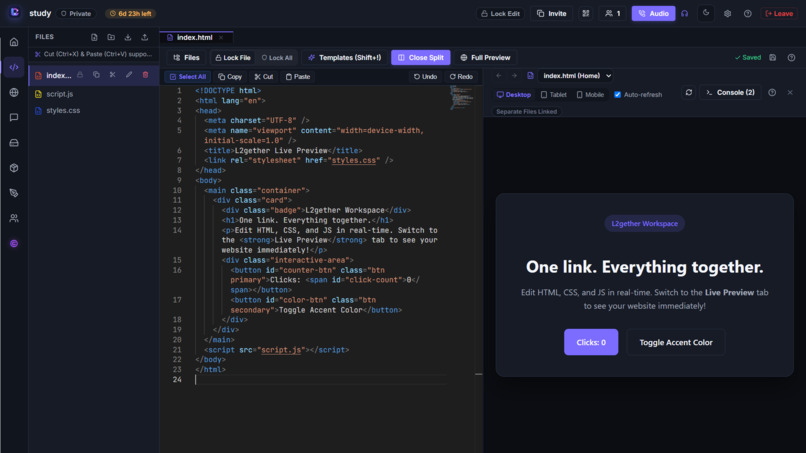Open Templates (Shift+!) menu
Viewport: 806px width, 453px height.
(x=345, y=58)
